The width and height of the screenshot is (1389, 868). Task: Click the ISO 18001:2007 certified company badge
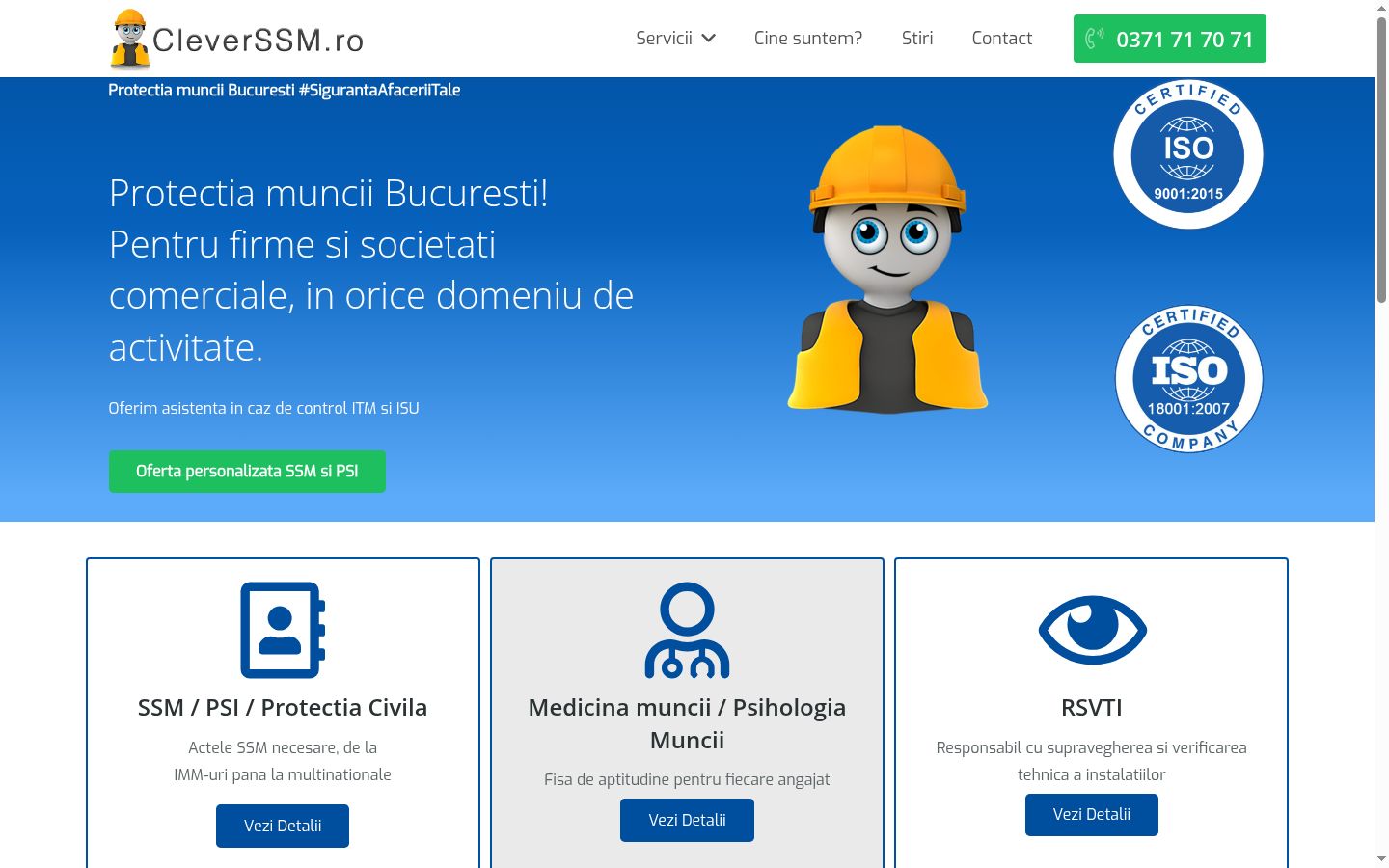point(1188,378)
